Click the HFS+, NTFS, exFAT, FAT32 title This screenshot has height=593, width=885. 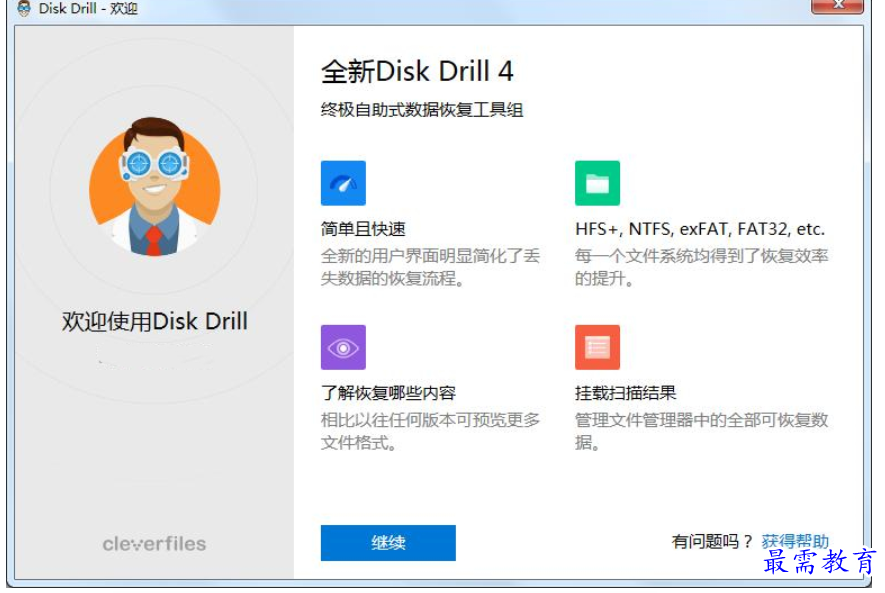click(700, 229)
